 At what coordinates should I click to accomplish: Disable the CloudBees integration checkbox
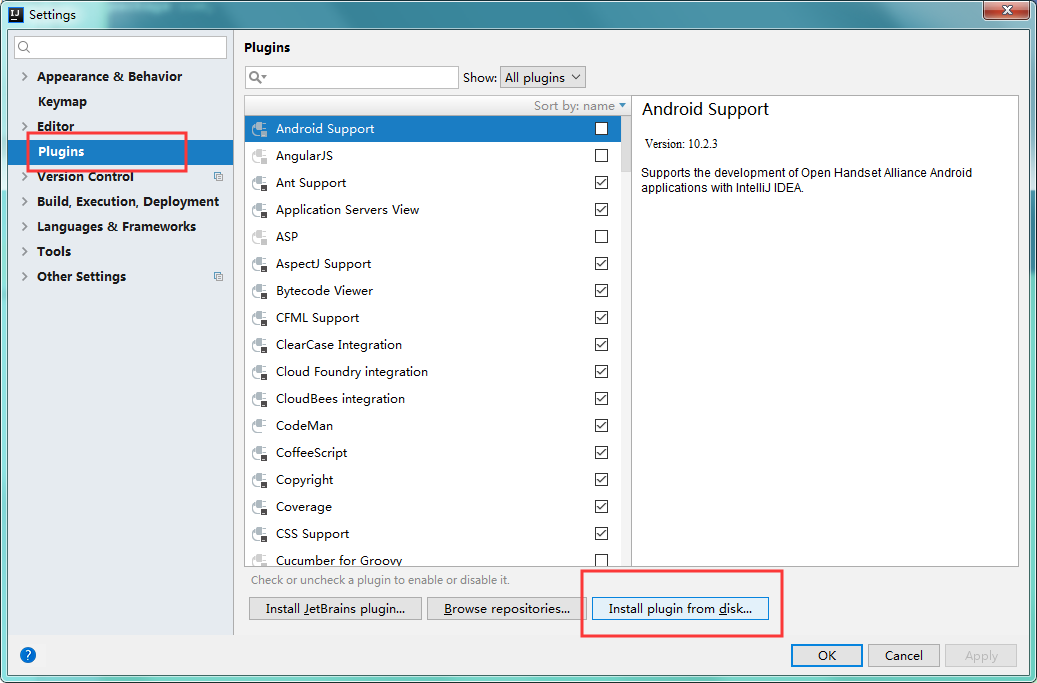(601, 399)
